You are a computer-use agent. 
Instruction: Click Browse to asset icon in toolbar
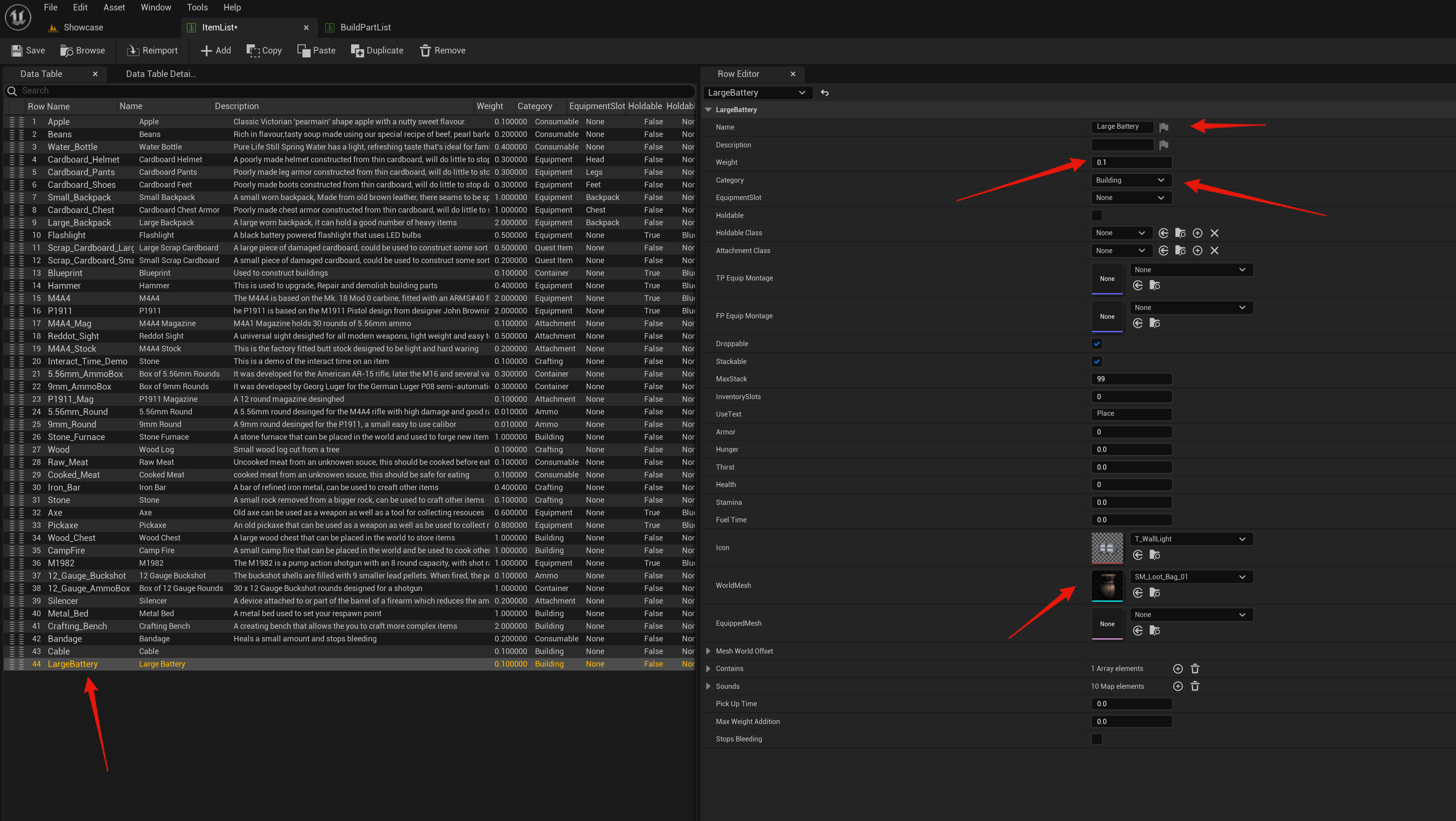[x=67, y=51]
